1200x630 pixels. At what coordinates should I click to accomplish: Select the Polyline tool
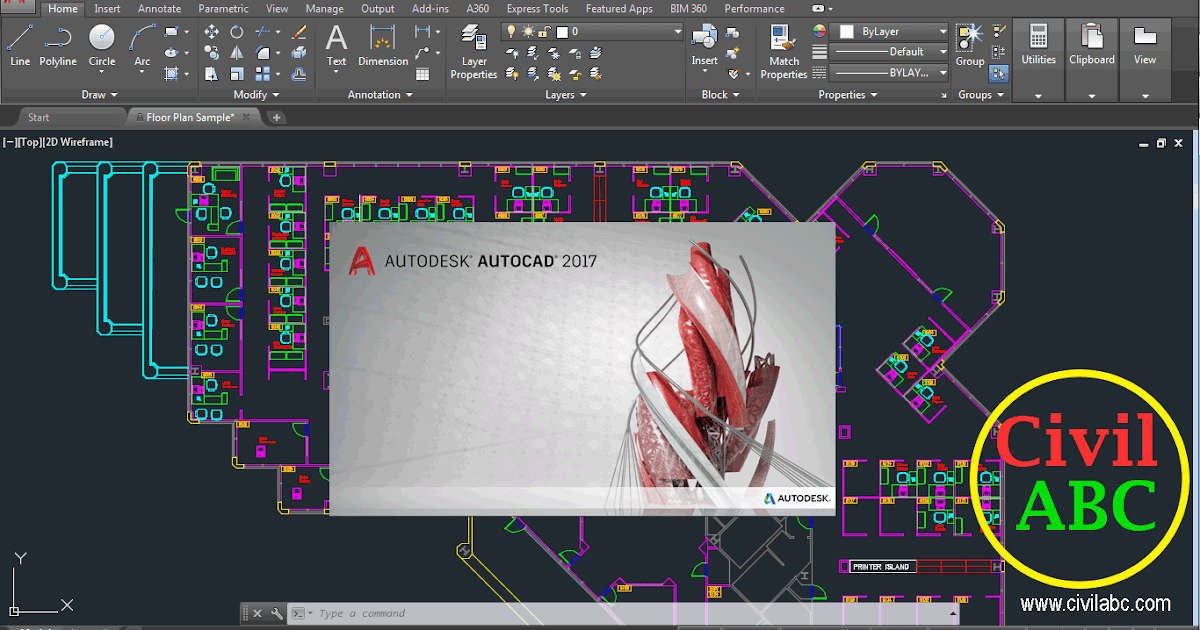click(x=58, y=46)
